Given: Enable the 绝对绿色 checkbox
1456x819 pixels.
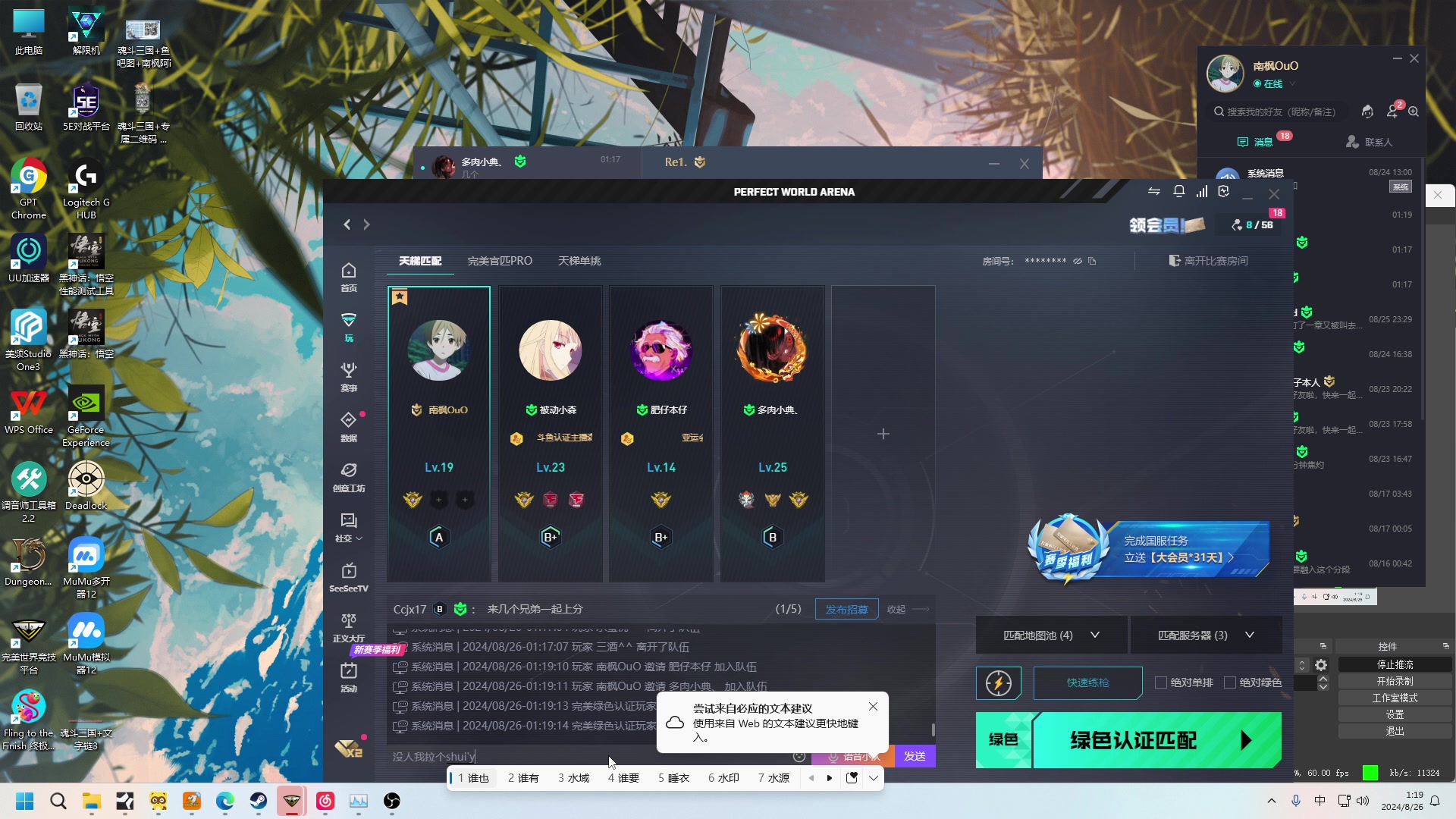Looking at the screenshot, I should point(1230,682).
